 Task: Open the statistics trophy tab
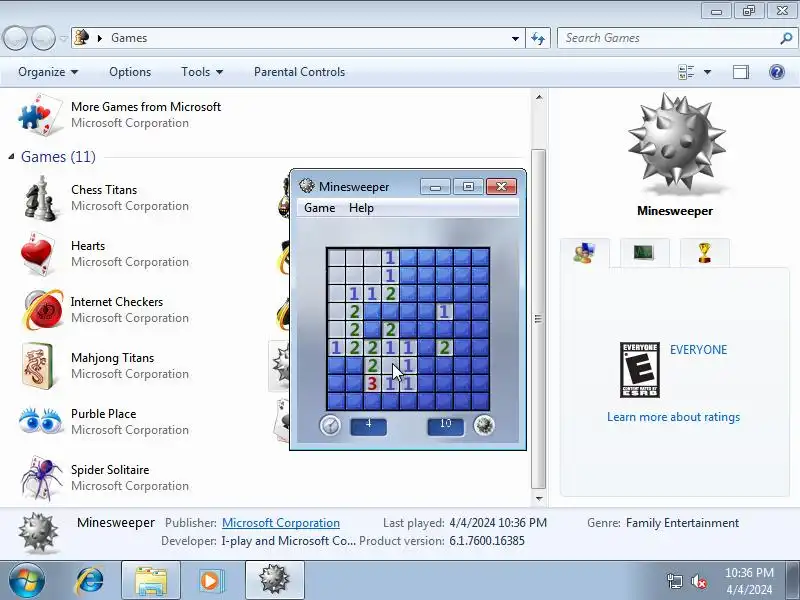pyautogui.click(x=705, y=252)
